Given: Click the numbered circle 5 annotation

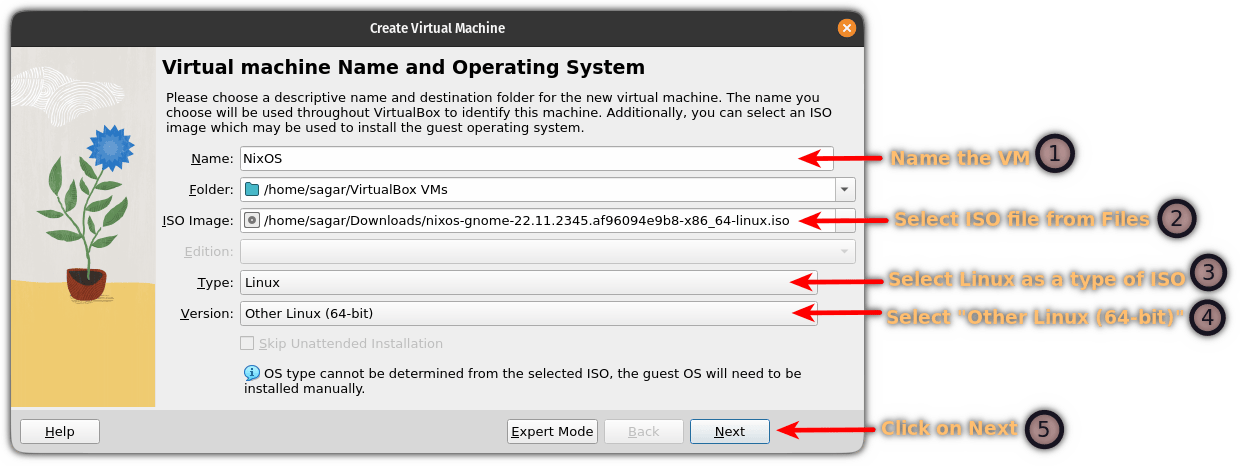Looking at the screenshot, I should (x=1043, y=428).
